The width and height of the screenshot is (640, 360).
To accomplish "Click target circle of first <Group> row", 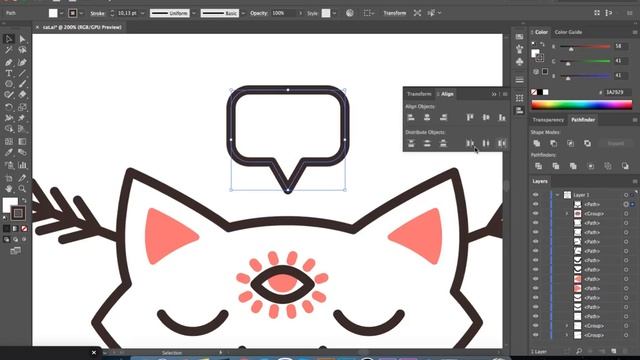I will [x=626, y=213].
